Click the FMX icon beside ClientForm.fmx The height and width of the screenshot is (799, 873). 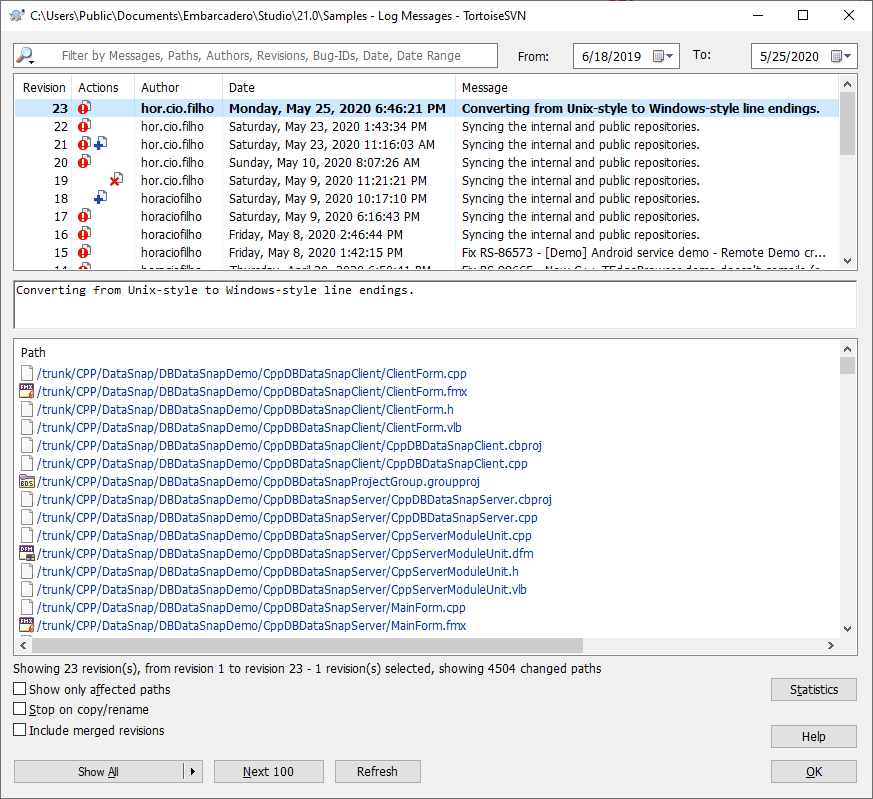[27, 392]
